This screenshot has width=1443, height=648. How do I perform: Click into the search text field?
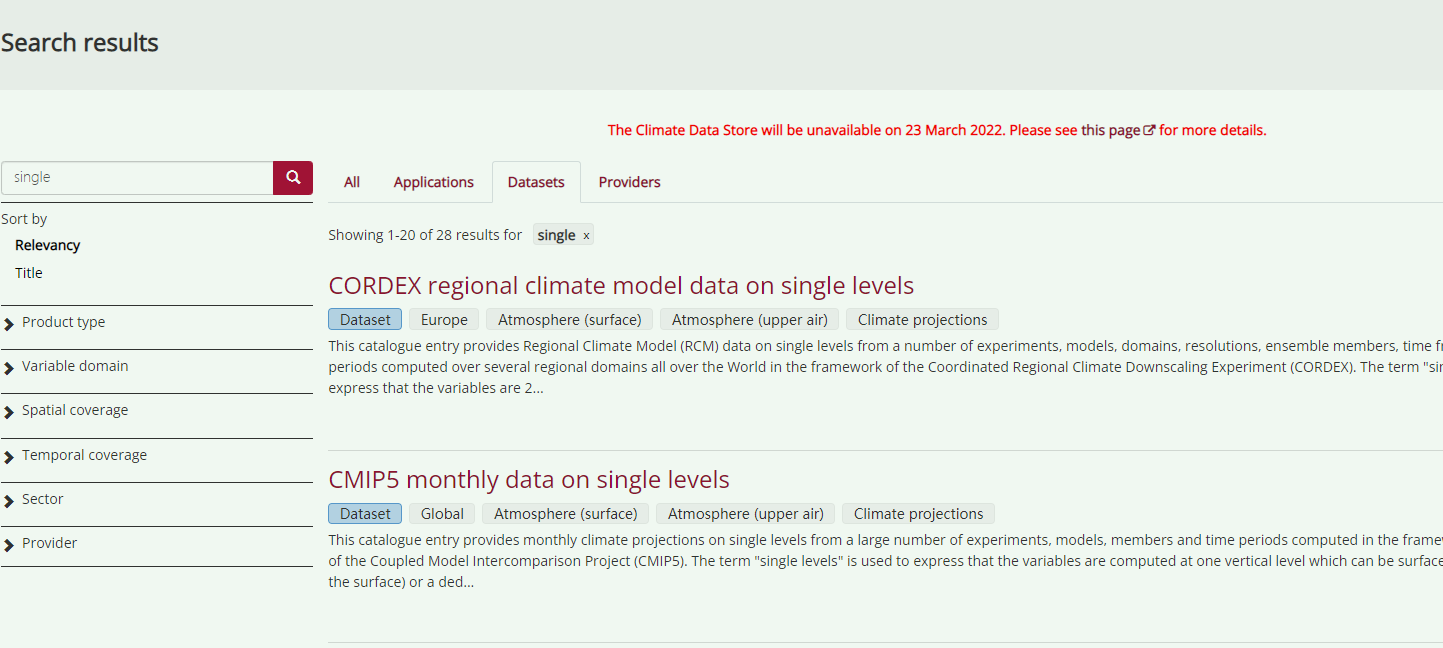(137, 178)
